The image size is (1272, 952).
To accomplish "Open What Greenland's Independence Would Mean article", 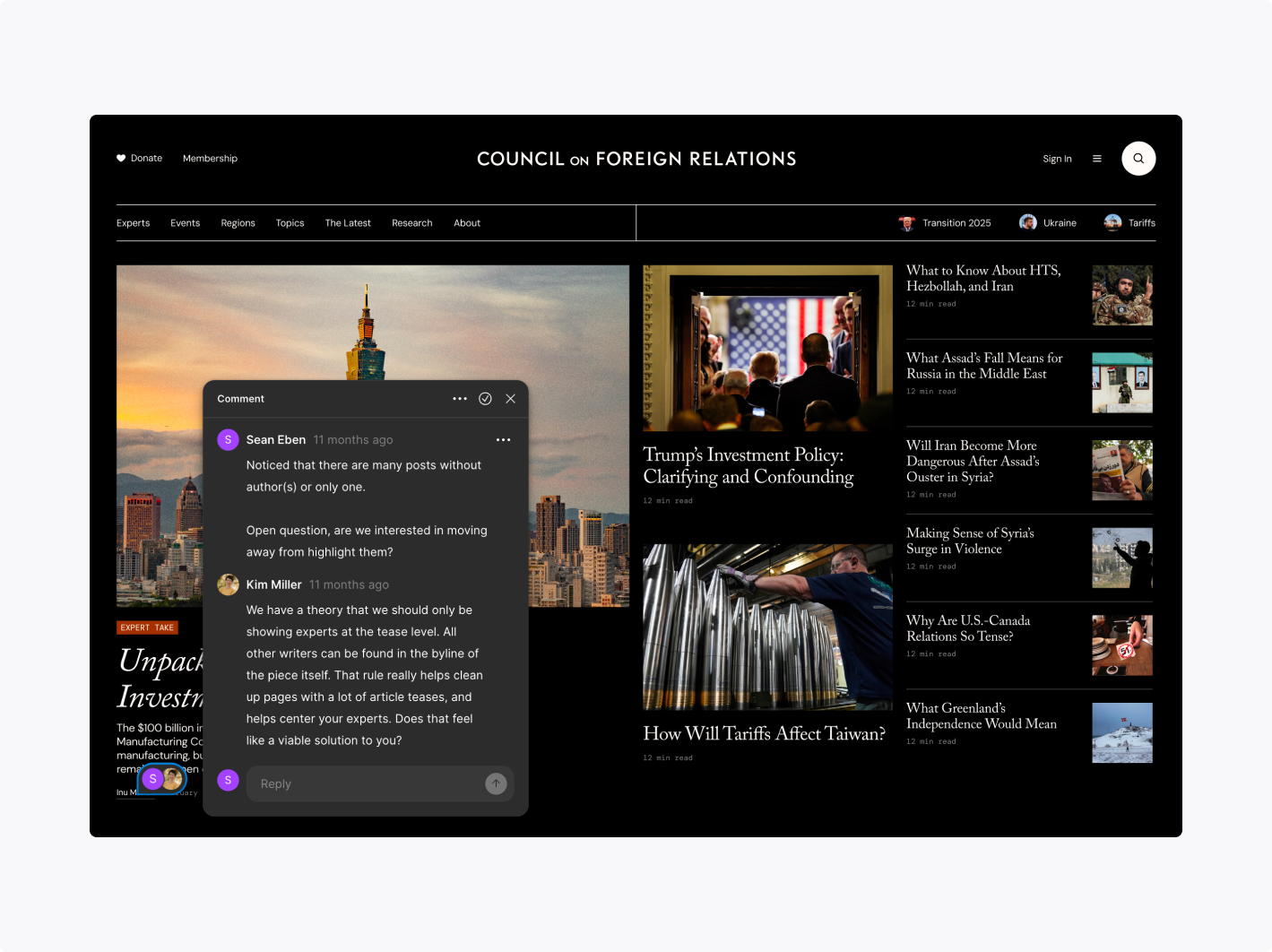I will [x=982, y=715].
